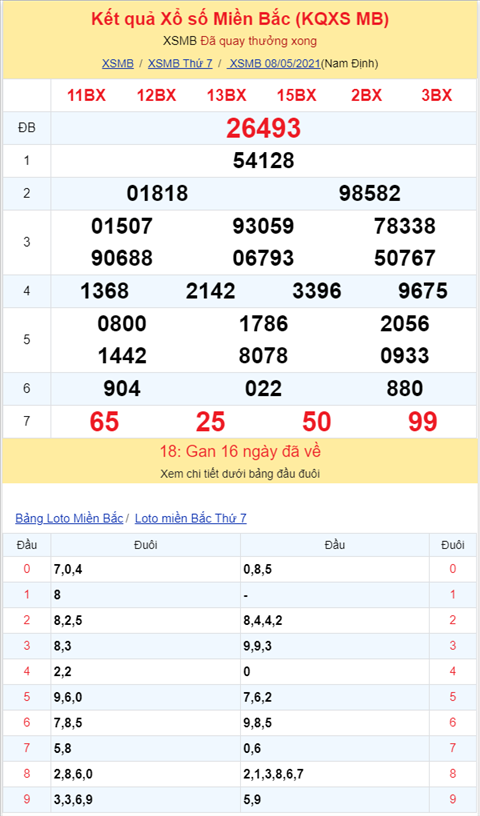Click loto head values 2,1,3,8,6,7
Screen dimensions: 480x816
273,774
